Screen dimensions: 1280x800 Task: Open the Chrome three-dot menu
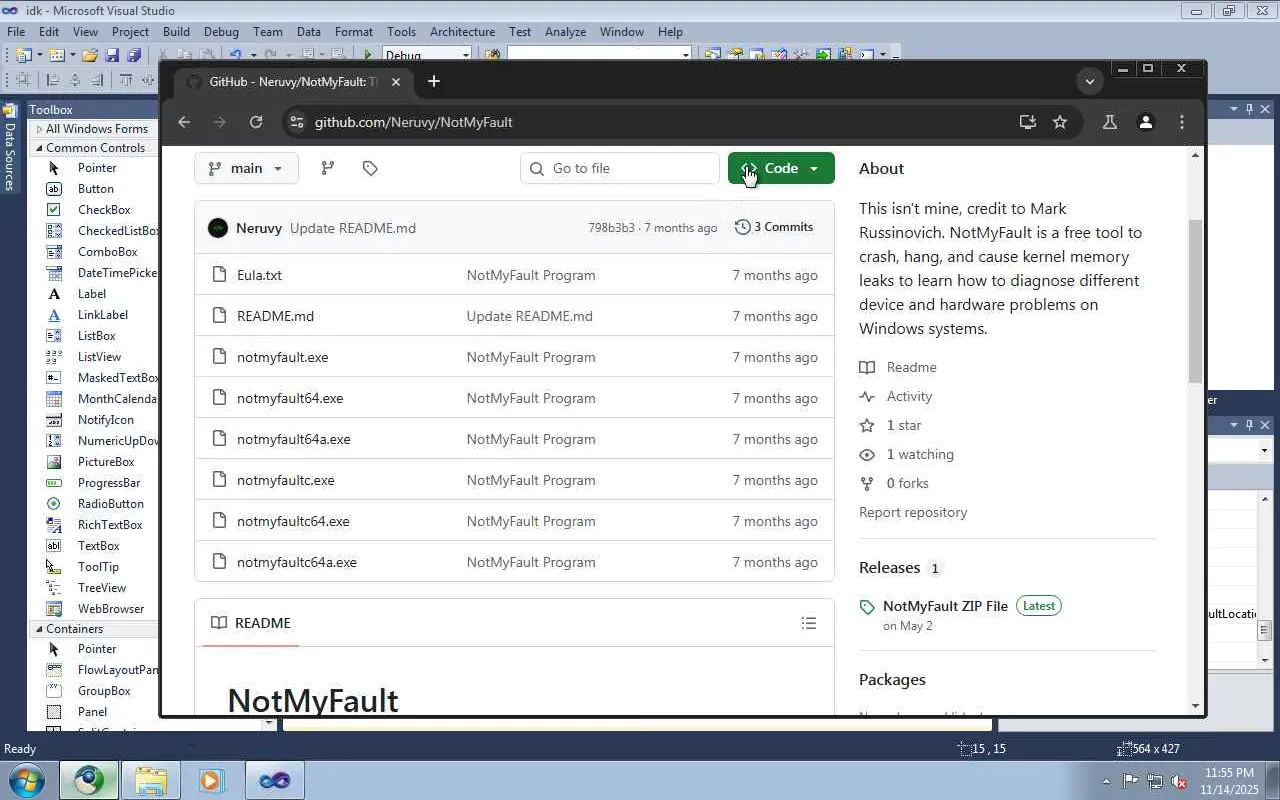pos(1182,122)
